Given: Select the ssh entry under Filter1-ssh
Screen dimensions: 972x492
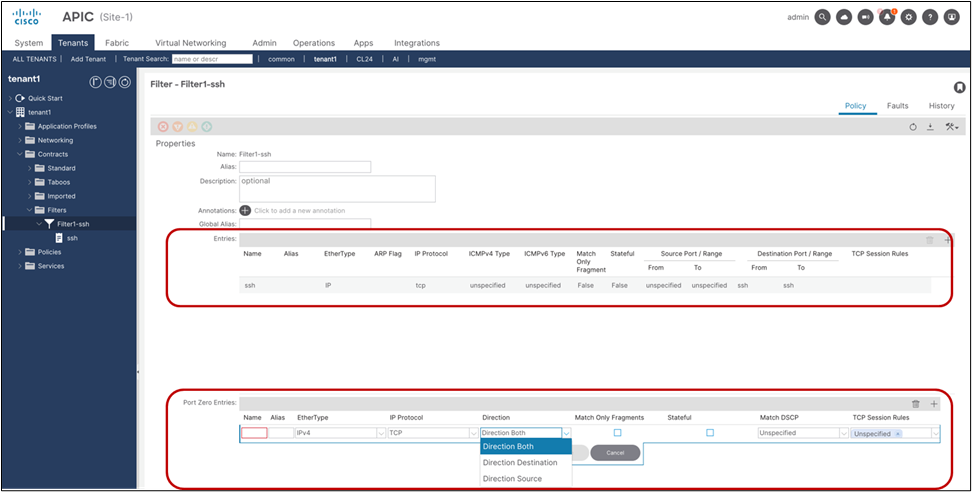Looking at the screenshot, I should point(72,238).
